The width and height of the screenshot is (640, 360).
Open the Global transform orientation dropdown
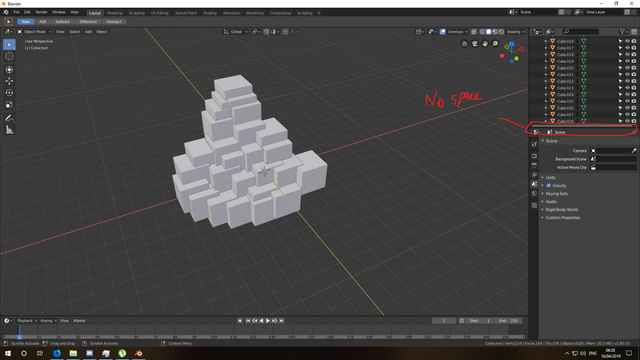(x=236, y=32)
